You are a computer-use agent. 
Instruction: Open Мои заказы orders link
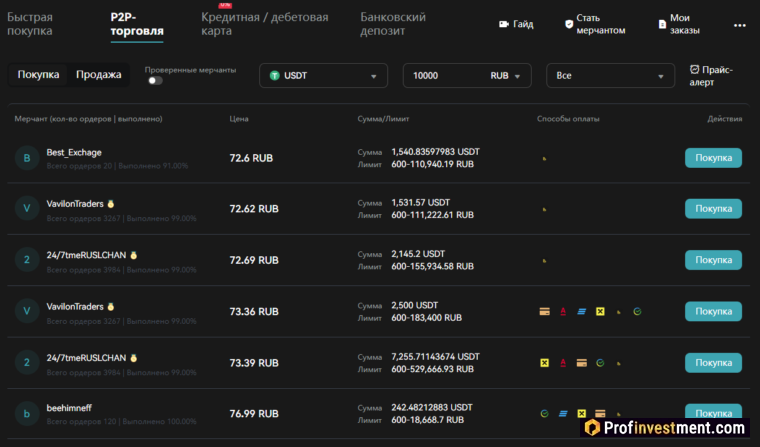679,24
